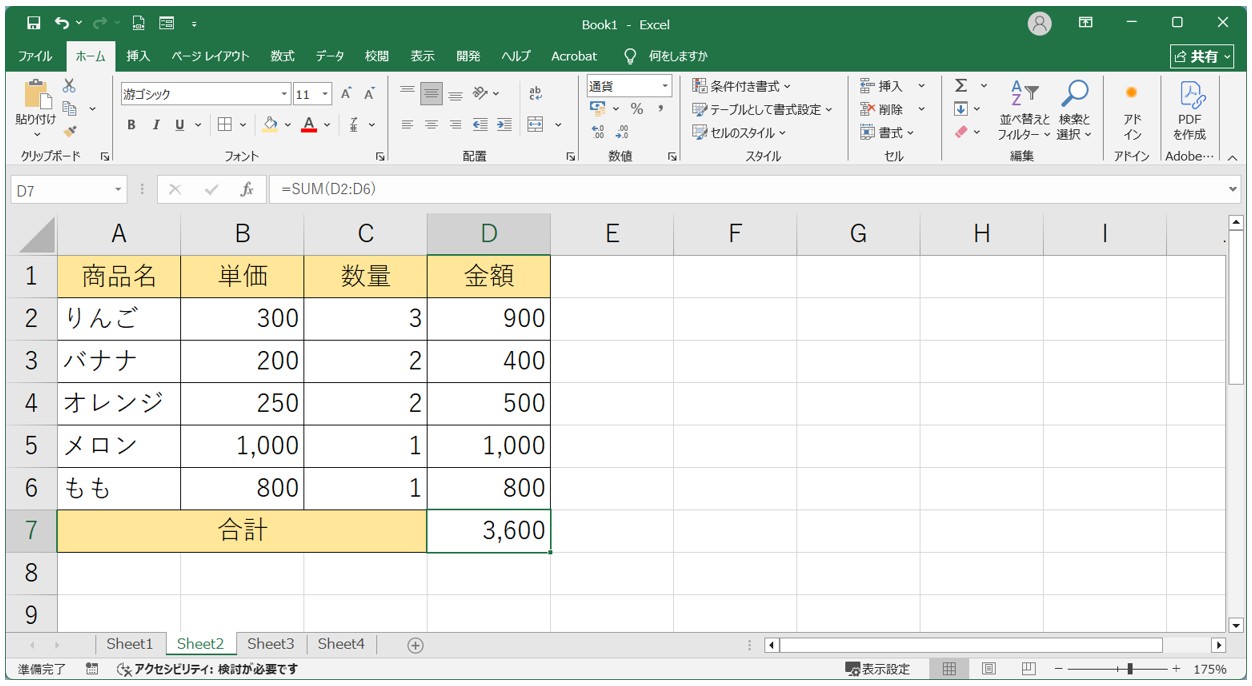Viewport: 1252px width, 686px height.
Task: Toggle align text right
Action: click(455, 125)
